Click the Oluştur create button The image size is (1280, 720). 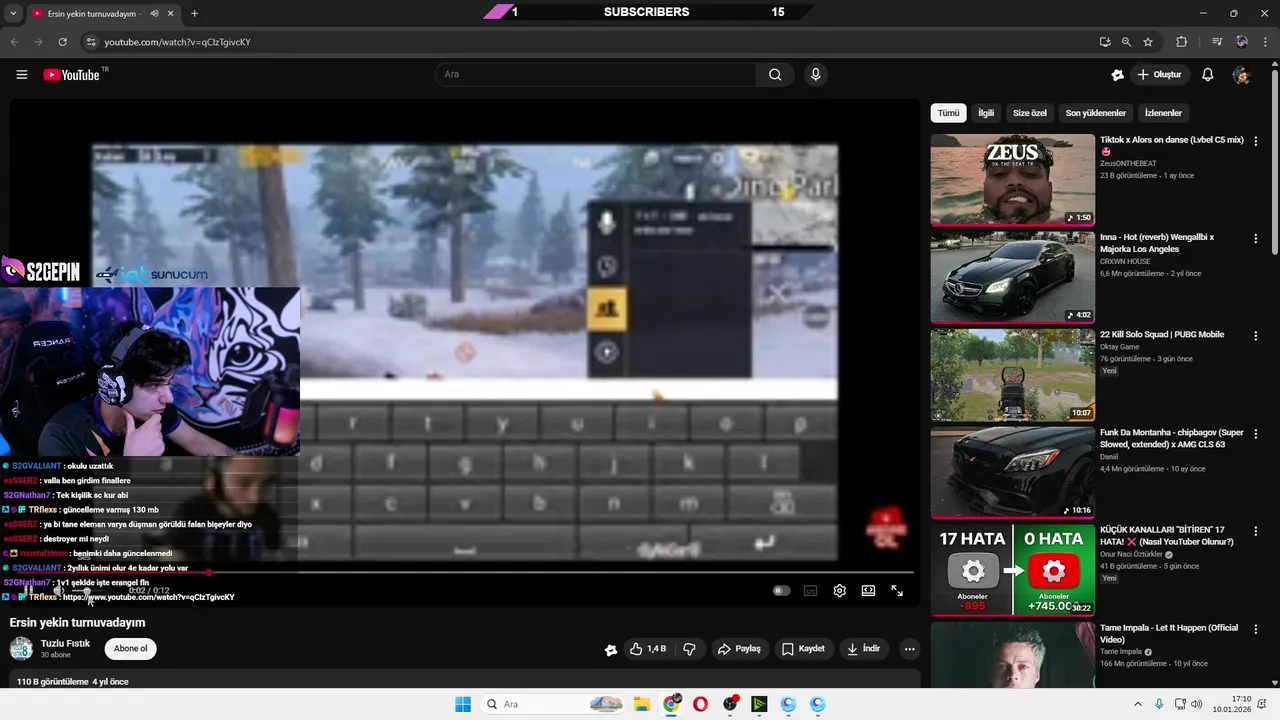pos(1159,75)
